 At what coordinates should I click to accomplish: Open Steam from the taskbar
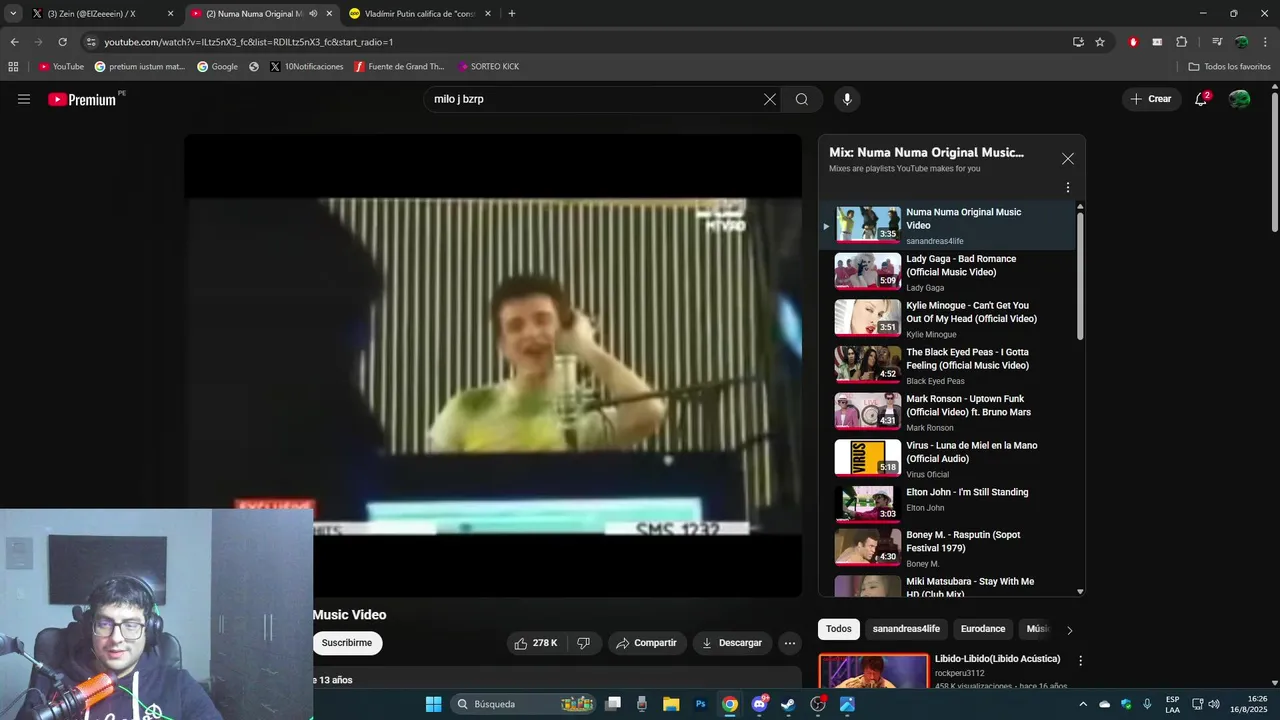tap(789, 704)
